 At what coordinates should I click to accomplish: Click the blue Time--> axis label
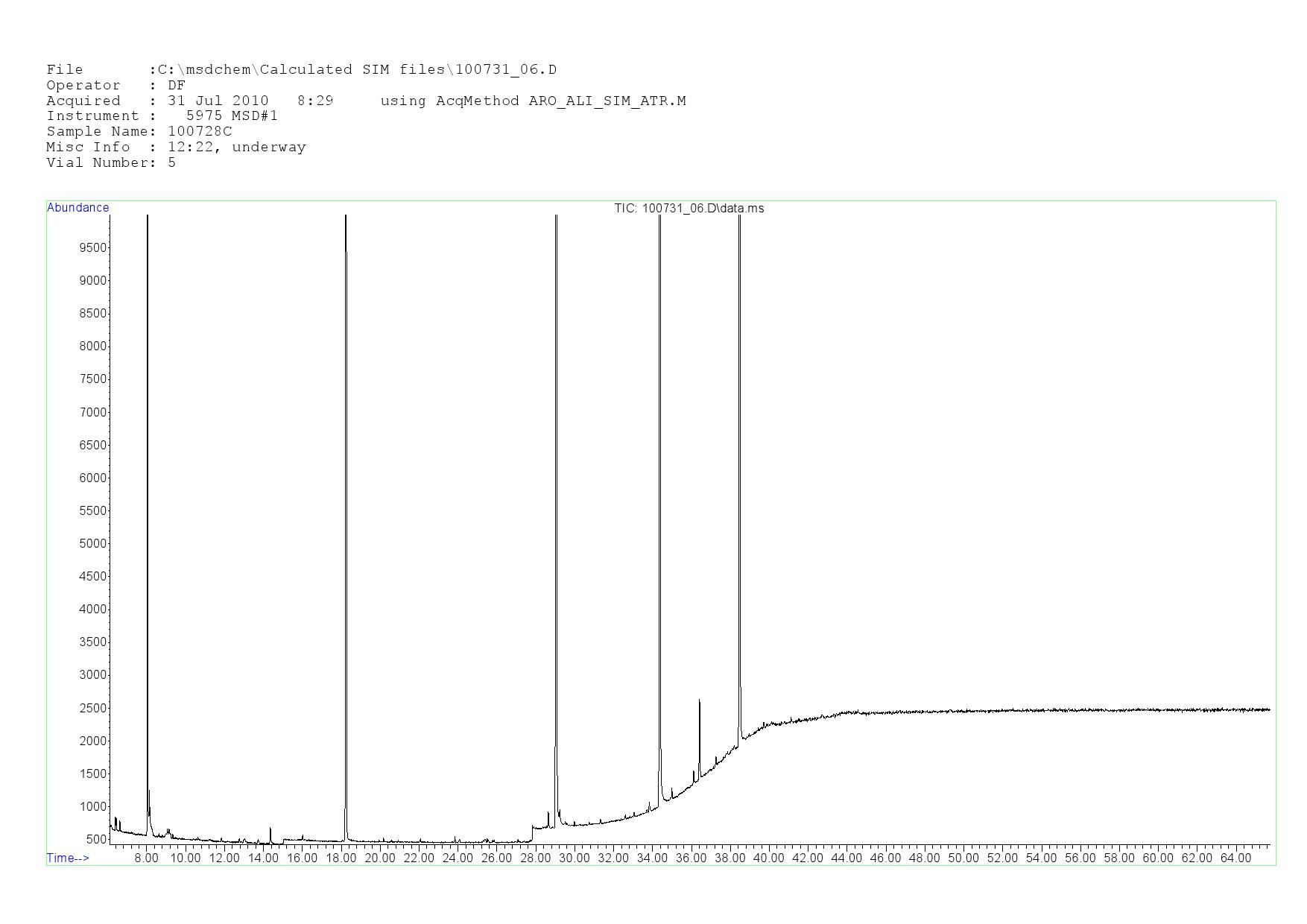tap(68, 858)
